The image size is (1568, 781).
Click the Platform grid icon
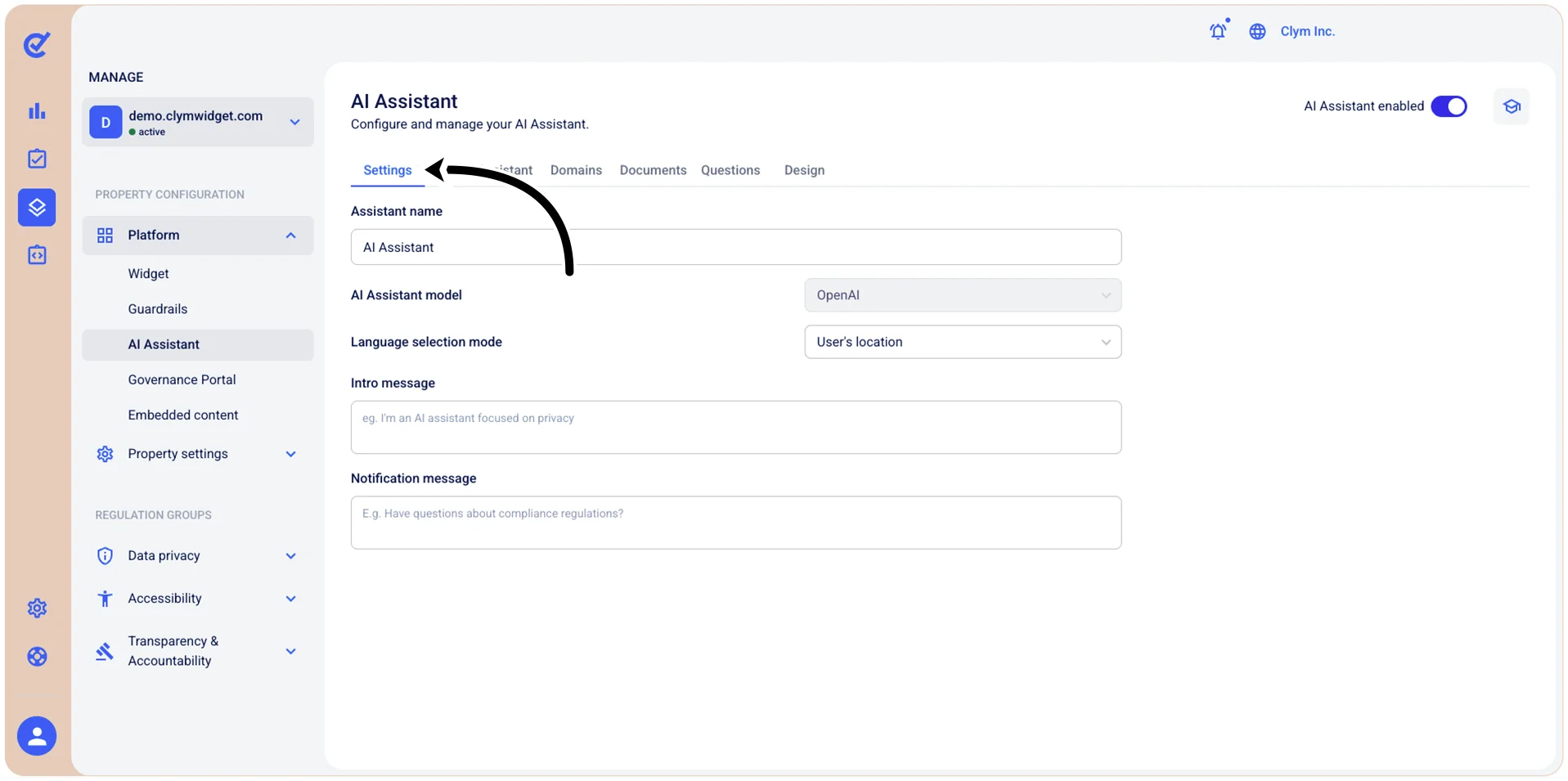coord(105,236)
